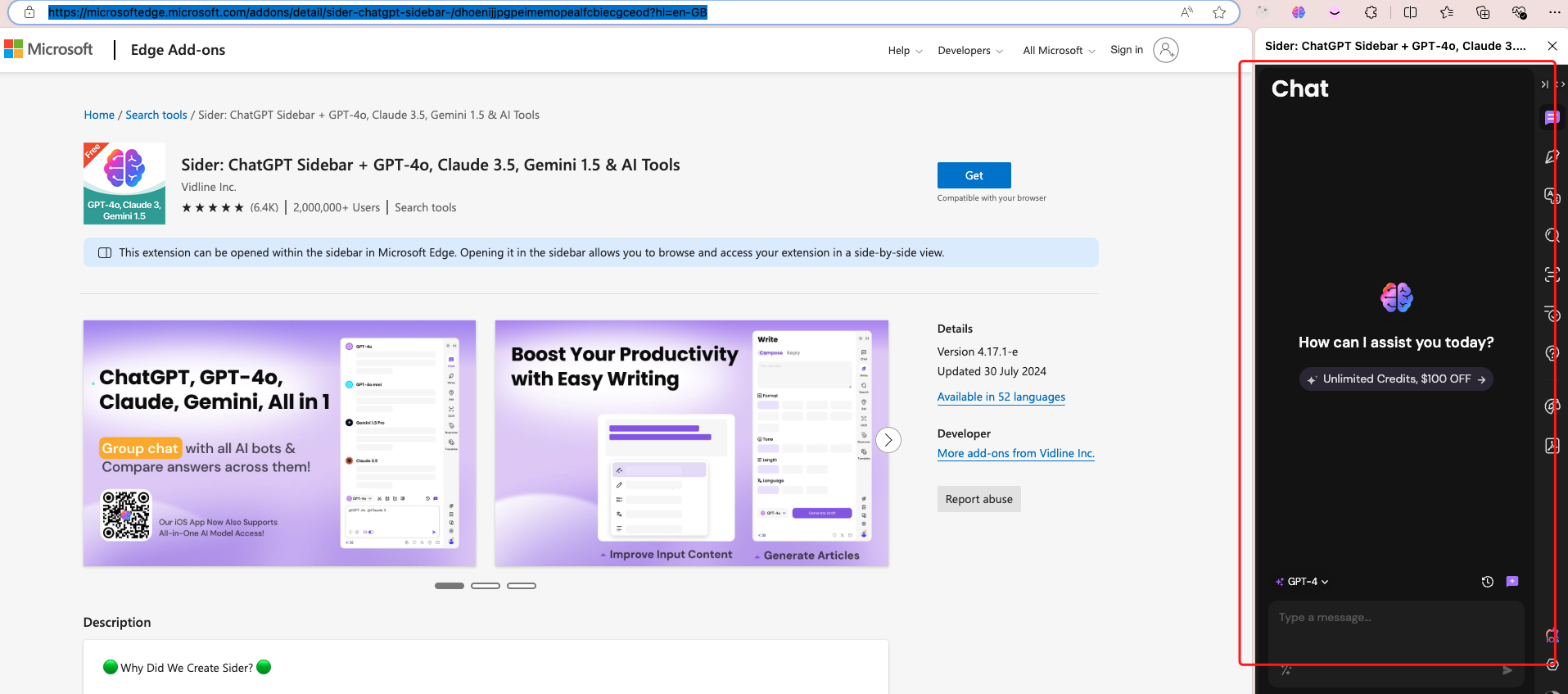
Task: Open Sider settings hexagon icon
Action: [x=1552, y=665]
